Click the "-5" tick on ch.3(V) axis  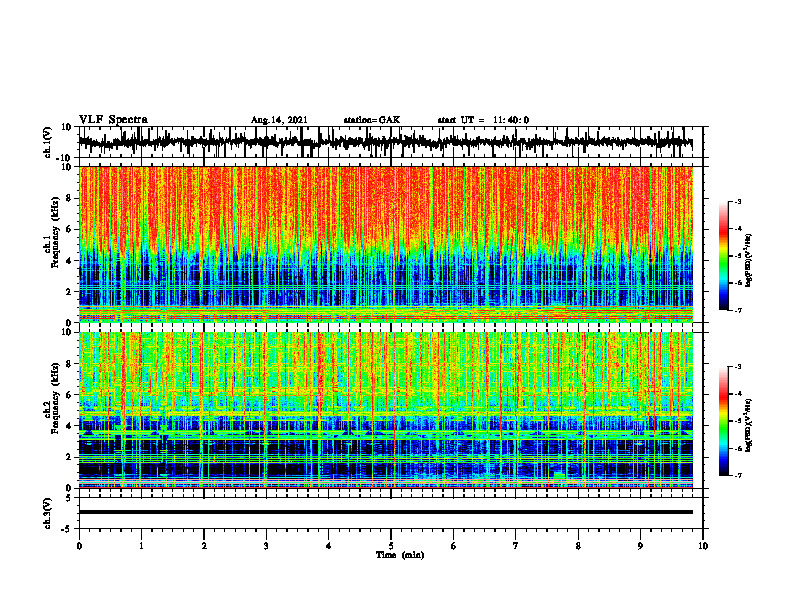coord(68,529)
